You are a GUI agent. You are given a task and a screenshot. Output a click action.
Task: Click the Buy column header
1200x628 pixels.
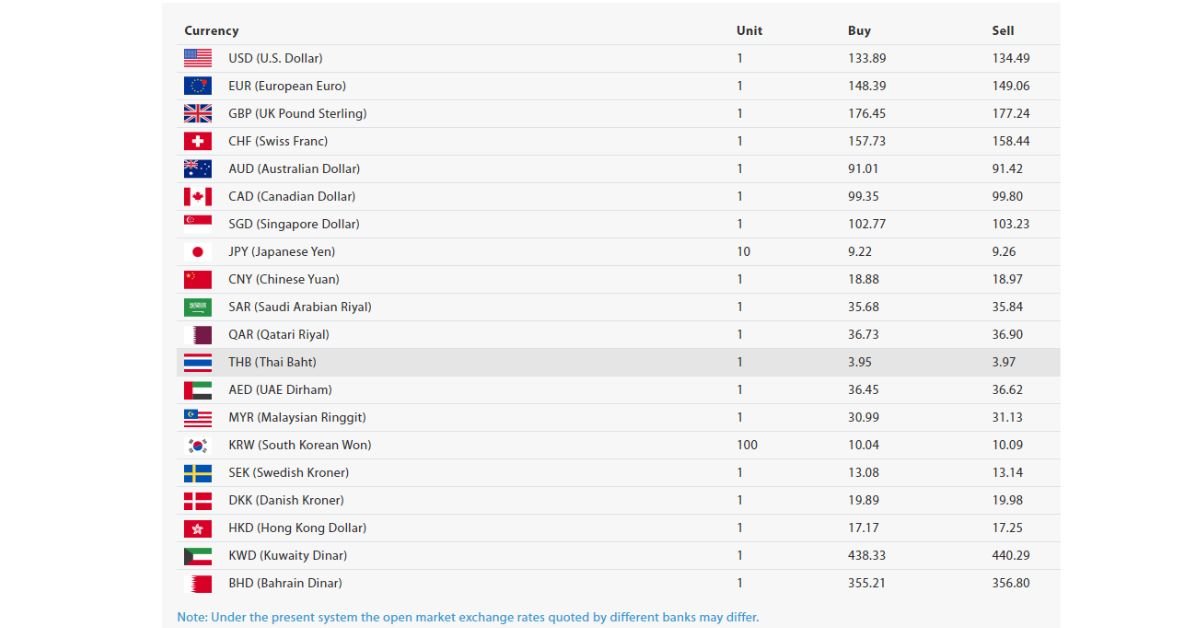point(859,31)
